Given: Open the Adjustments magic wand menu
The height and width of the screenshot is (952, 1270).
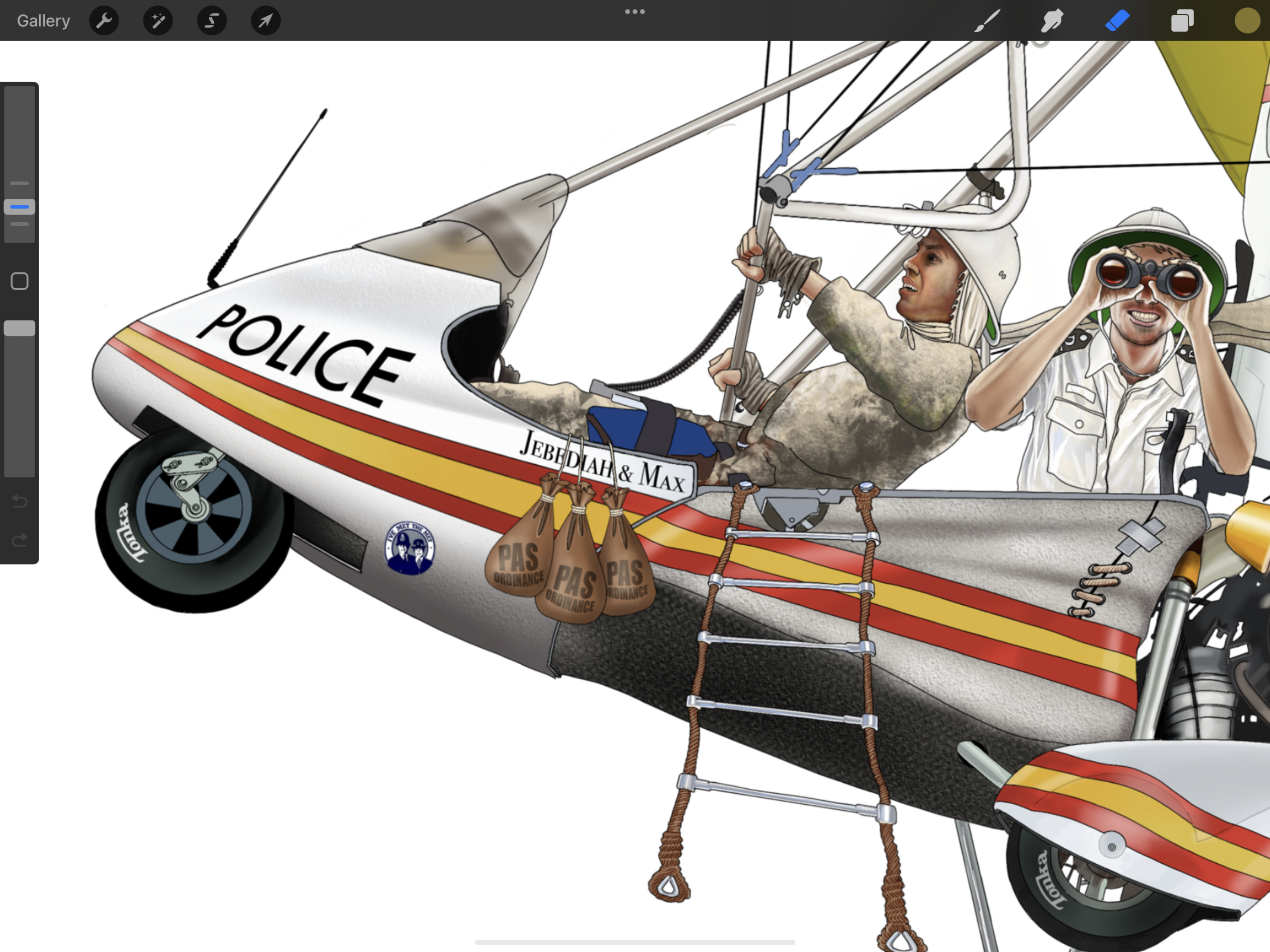Looking at the screenshot, I should [x=158, y=21].
